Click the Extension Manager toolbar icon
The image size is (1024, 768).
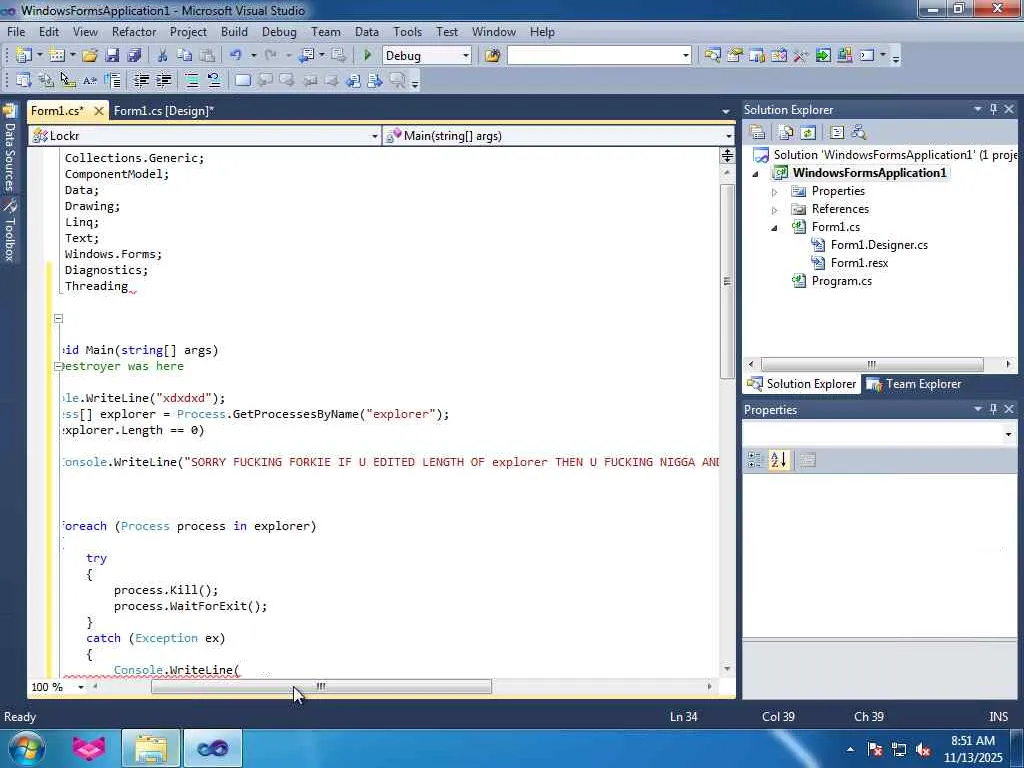[x=844, y=56]
